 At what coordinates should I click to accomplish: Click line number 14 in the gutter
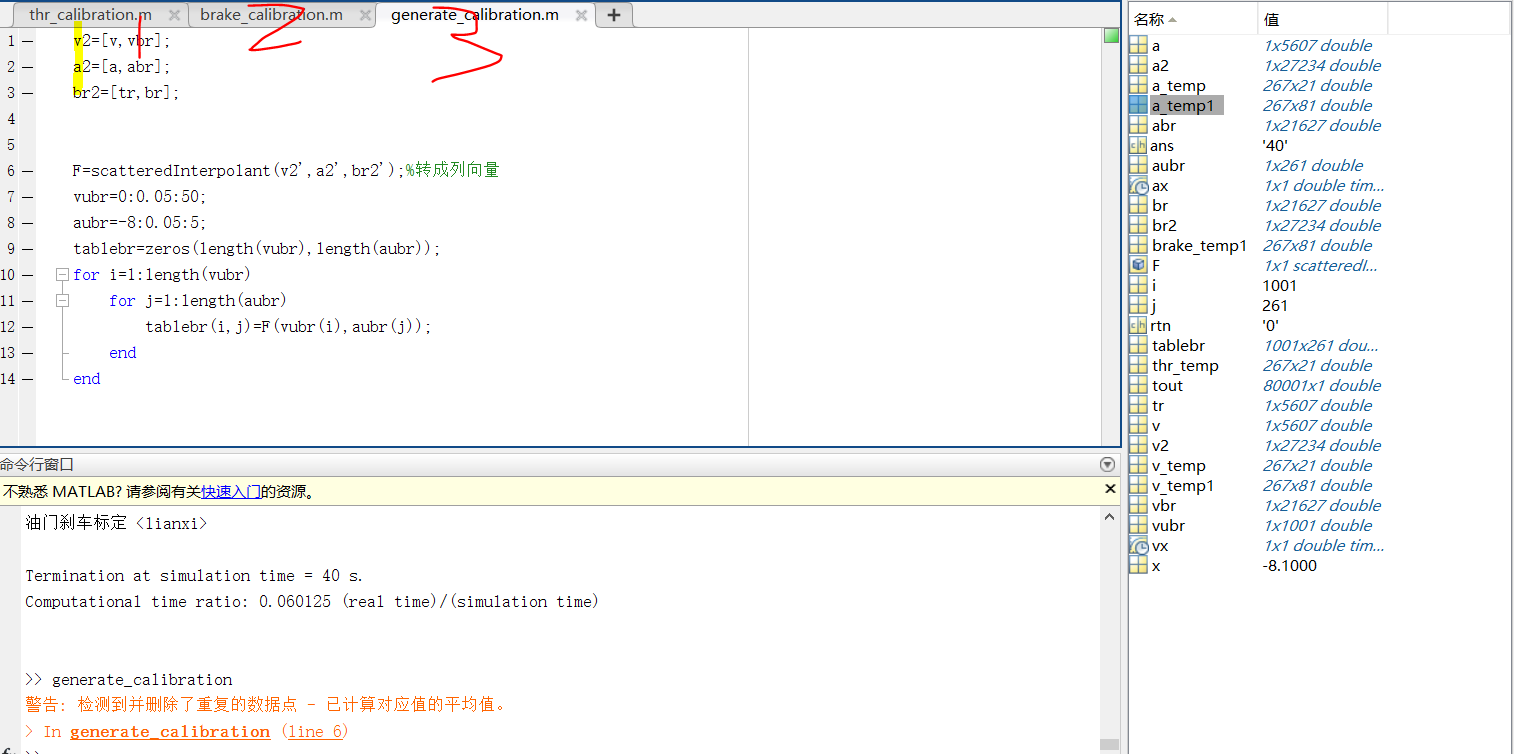[9, 378]
